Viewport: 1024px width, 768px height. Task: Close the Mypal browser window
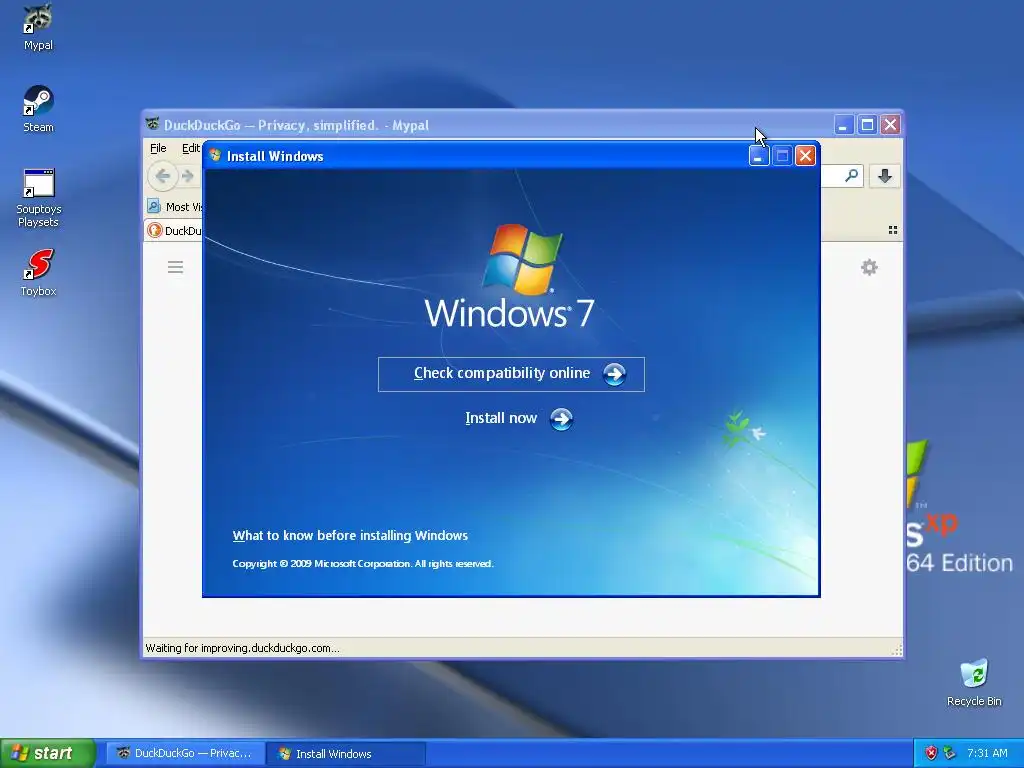click(x=891, y=125)
